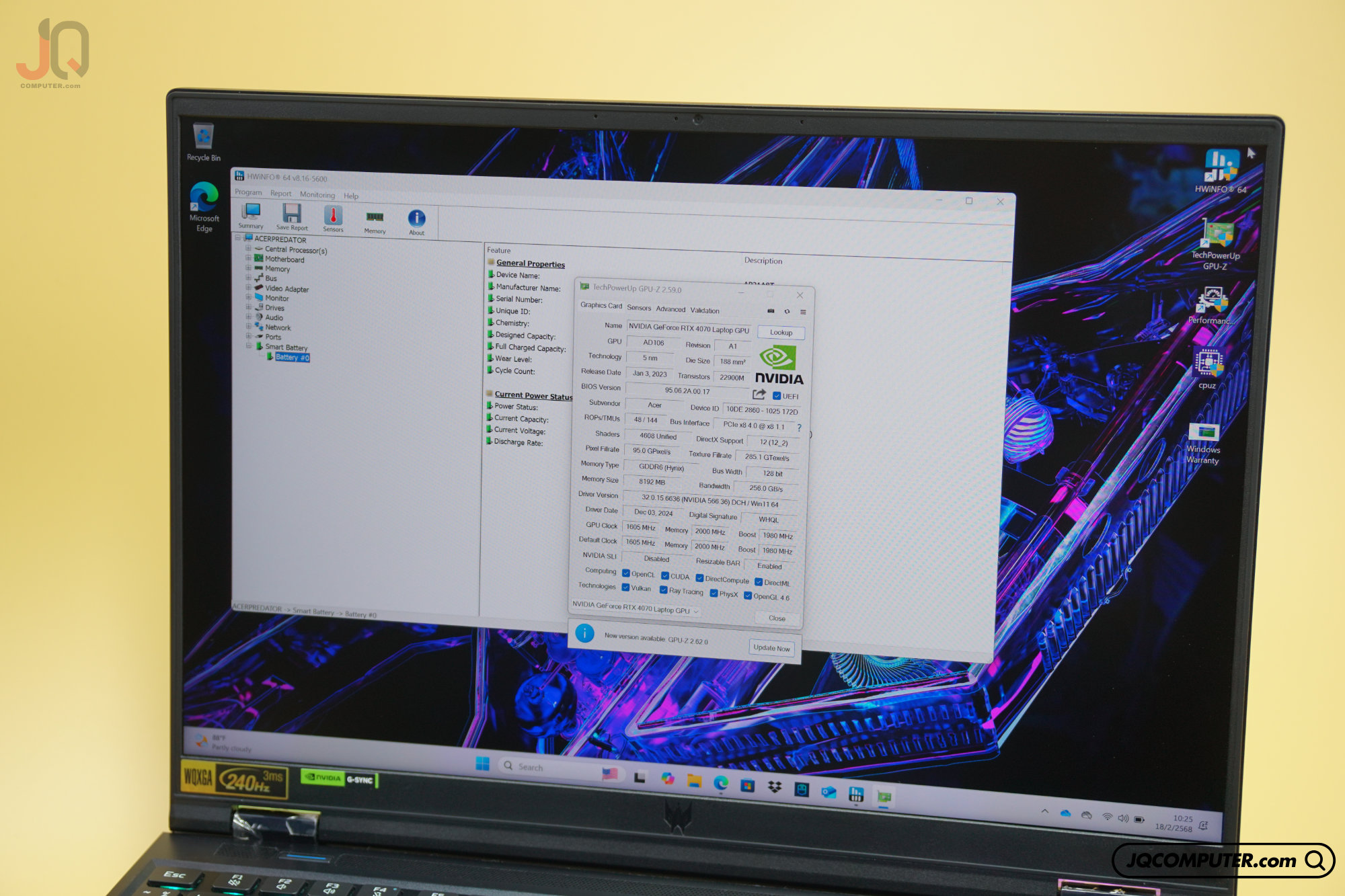Open the Program menu in HWiNFO

(x=248, y=192)
